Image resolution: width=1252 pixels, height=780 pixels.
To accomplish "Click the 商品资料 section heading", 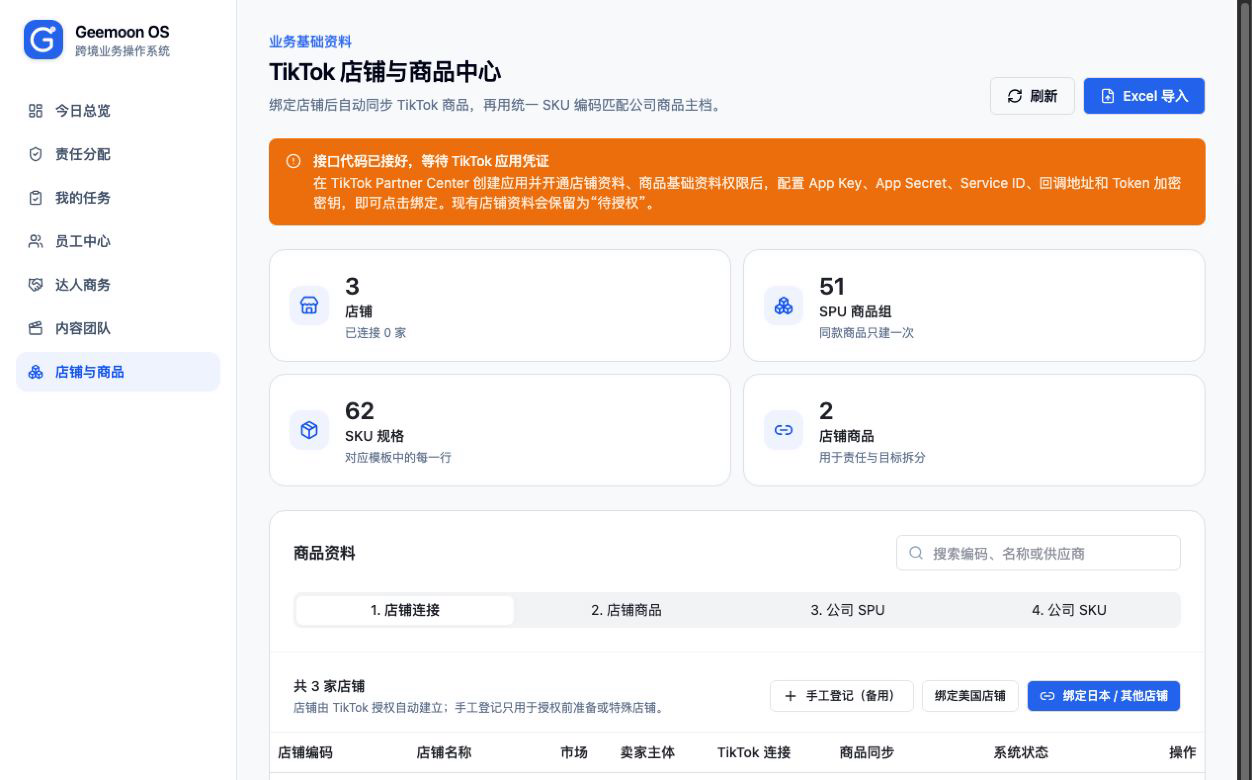I will 324,553.
